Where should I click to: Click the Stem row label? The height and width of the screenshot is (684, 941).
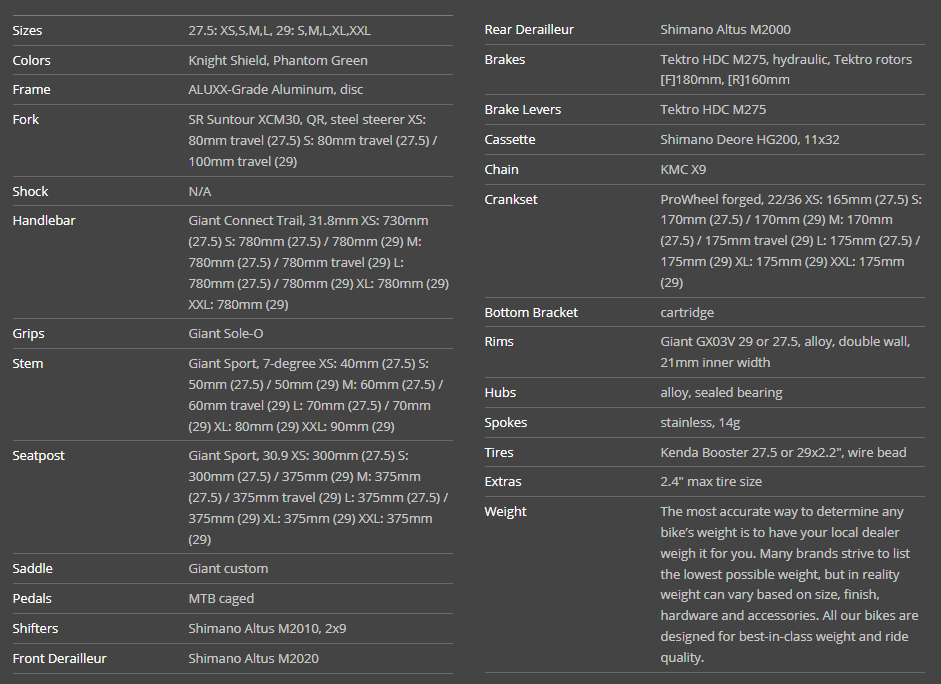coord(28,364)
